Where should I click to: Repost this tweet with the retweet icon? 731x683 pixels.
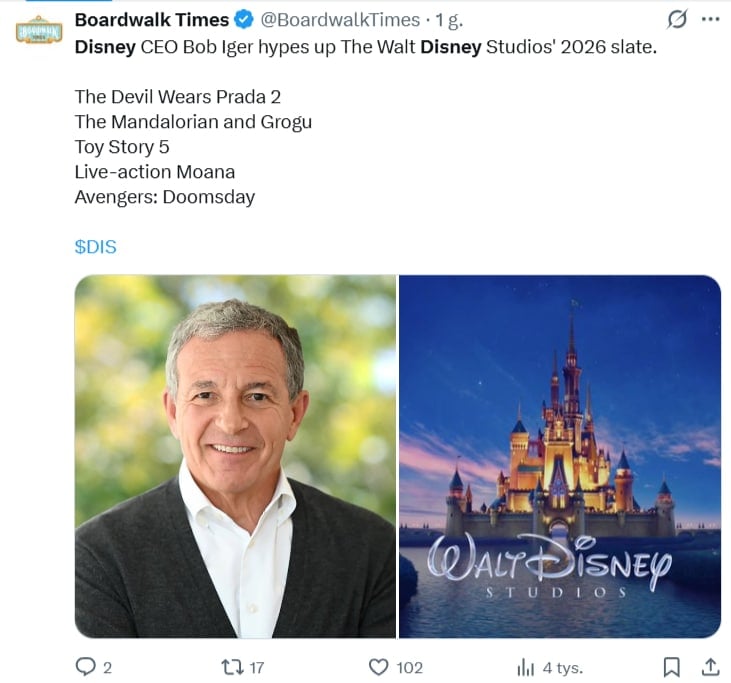coord(232,667)
